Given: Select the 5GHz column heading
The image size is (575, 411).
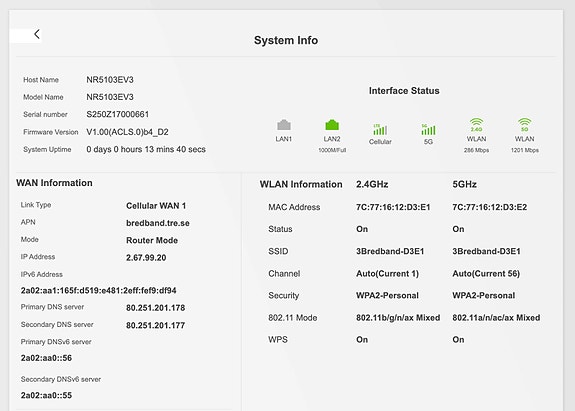Looking at the screenshot, I should point(464,184).
